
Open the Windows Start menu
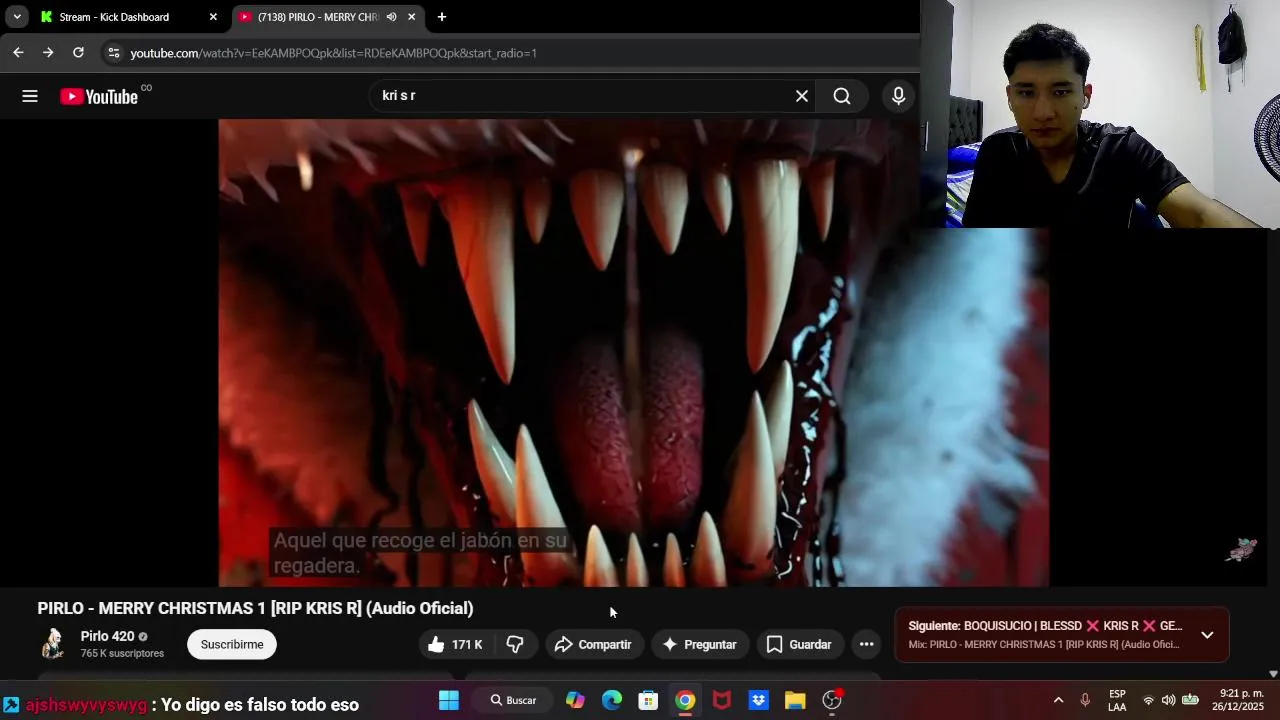pos(449,700)
